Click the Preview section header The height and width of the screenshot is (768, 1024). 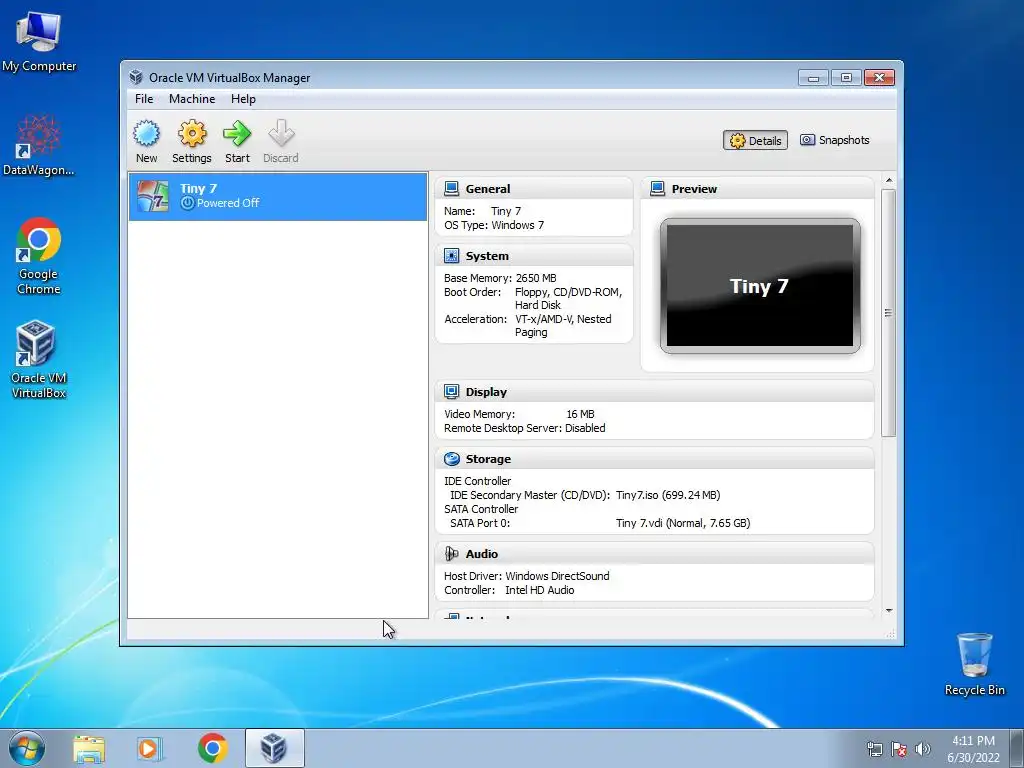(758, 189)
